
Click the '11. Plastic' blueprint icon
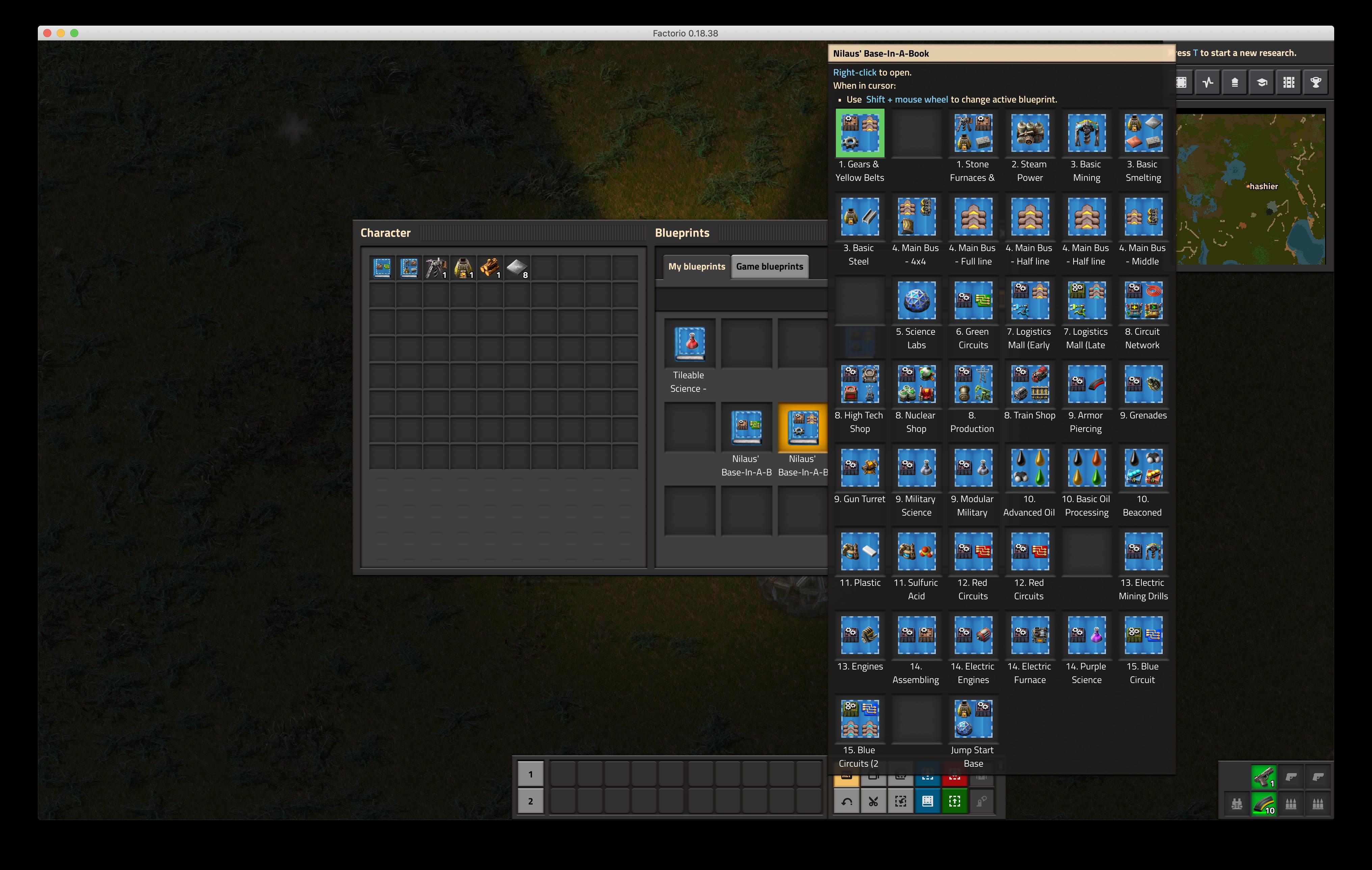pyautogui.click(x=860, y=552)
